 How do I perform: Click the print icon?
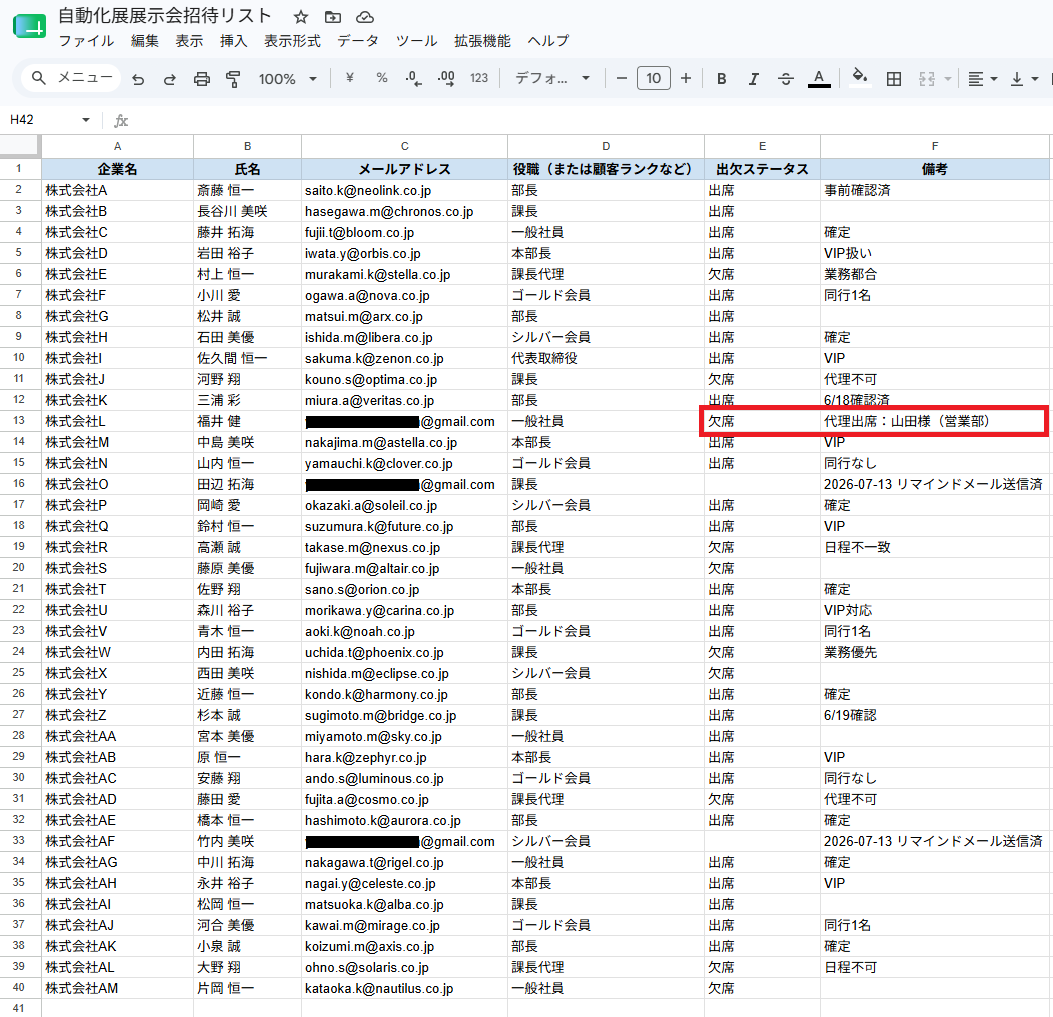[201, 79]
